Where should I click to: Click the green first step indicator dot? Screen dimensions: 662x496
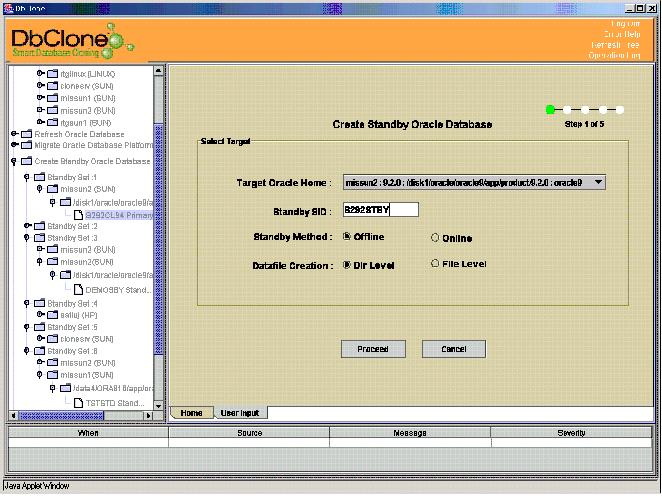point(550,110)
